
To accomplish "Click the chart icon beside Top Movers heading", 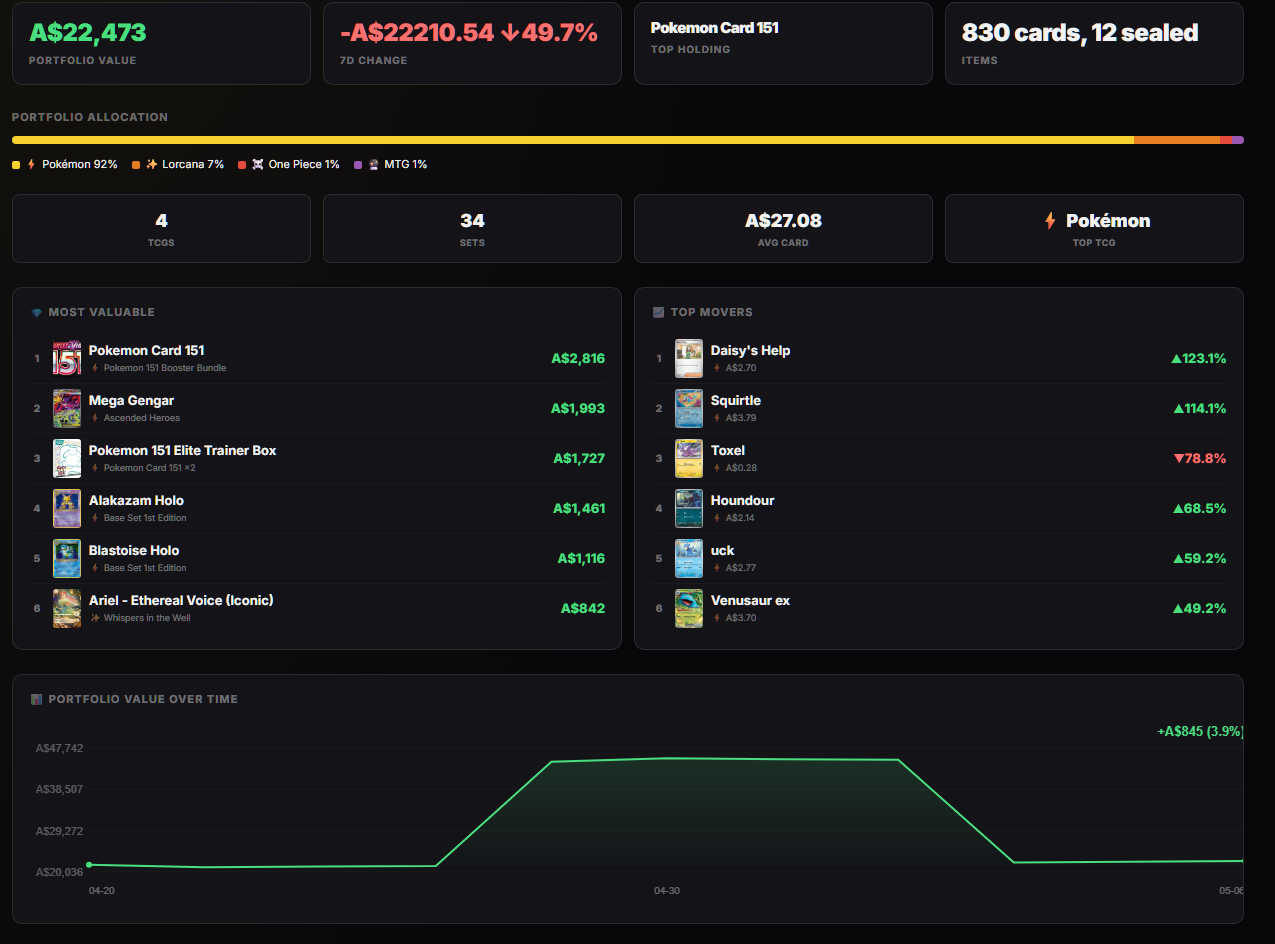I will 658,312.
